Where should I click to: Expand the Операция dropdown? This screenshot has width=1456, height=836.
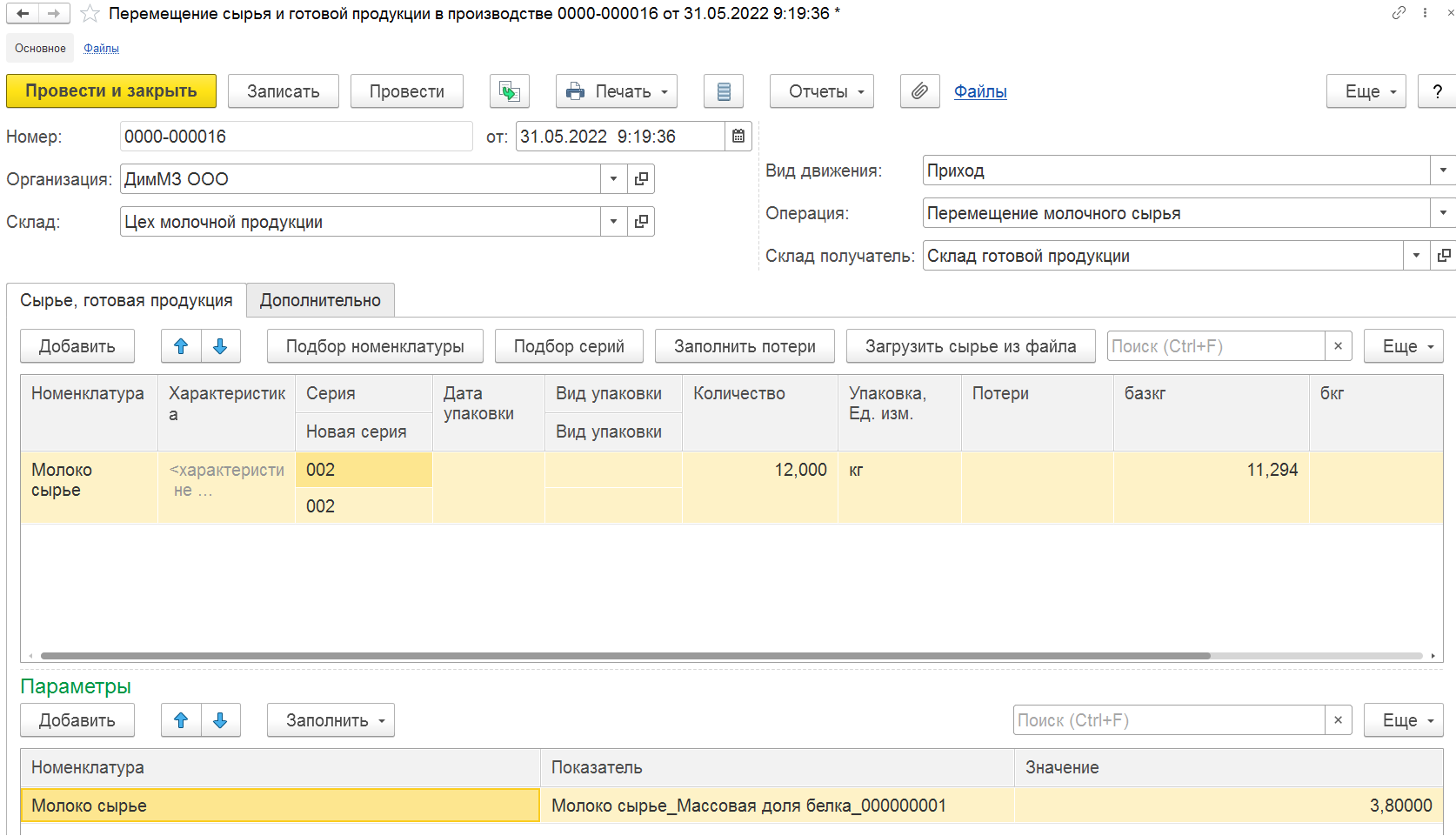1443,213
